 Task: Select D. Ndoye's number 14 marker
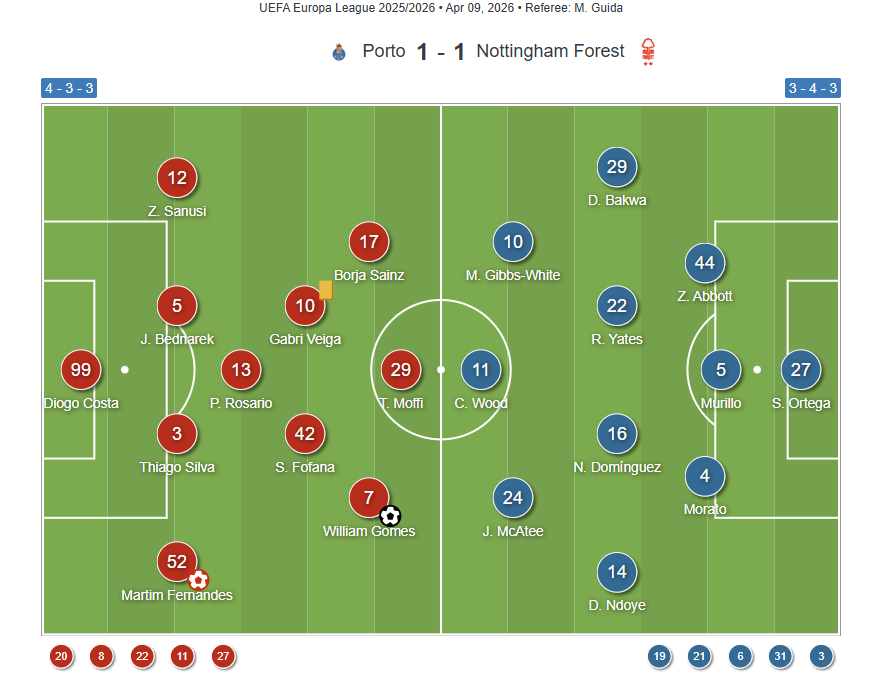tap(617, 573)
